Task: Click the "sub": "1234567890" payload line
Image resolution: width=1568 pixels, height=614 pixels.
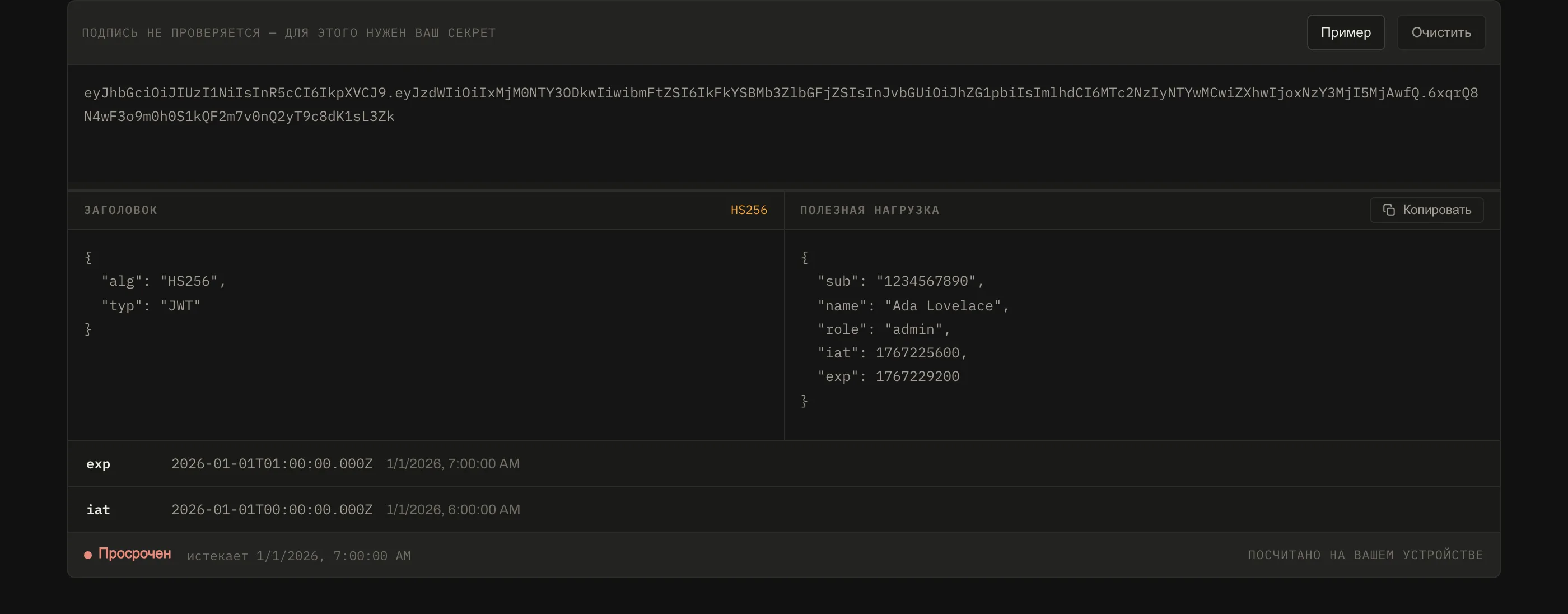Action: 900,281
